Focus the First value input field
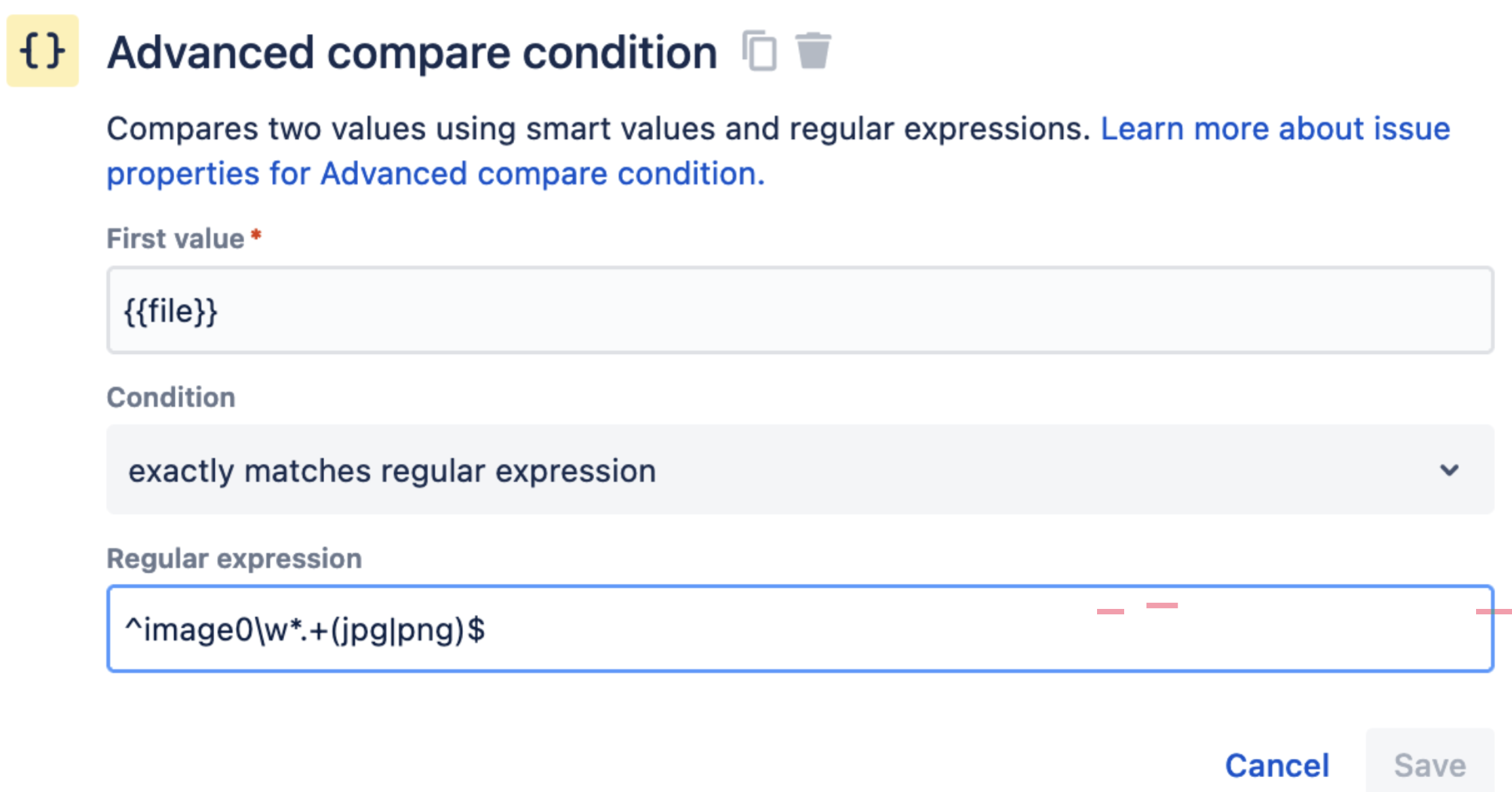1512x792 pixels. [x=800, y=310]
